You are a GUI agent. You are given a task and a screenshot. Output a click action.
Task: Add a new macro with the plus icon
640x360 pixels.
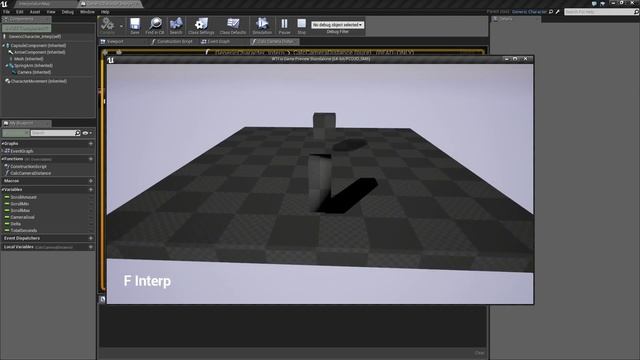(x=91, y=181)
